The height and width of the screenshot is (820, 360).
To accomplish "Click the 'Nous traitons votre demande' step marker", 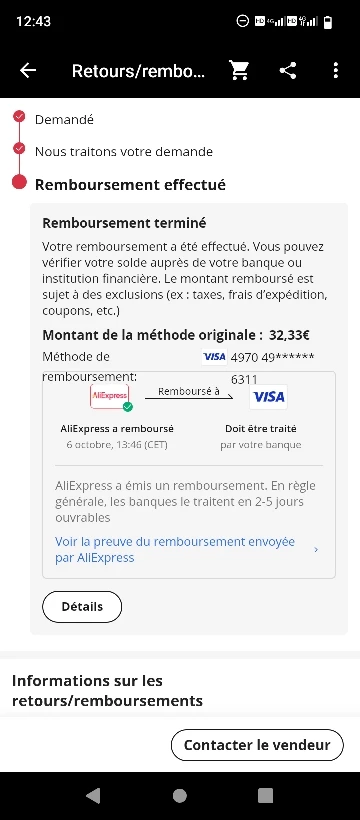I will (x=19, y=149).
